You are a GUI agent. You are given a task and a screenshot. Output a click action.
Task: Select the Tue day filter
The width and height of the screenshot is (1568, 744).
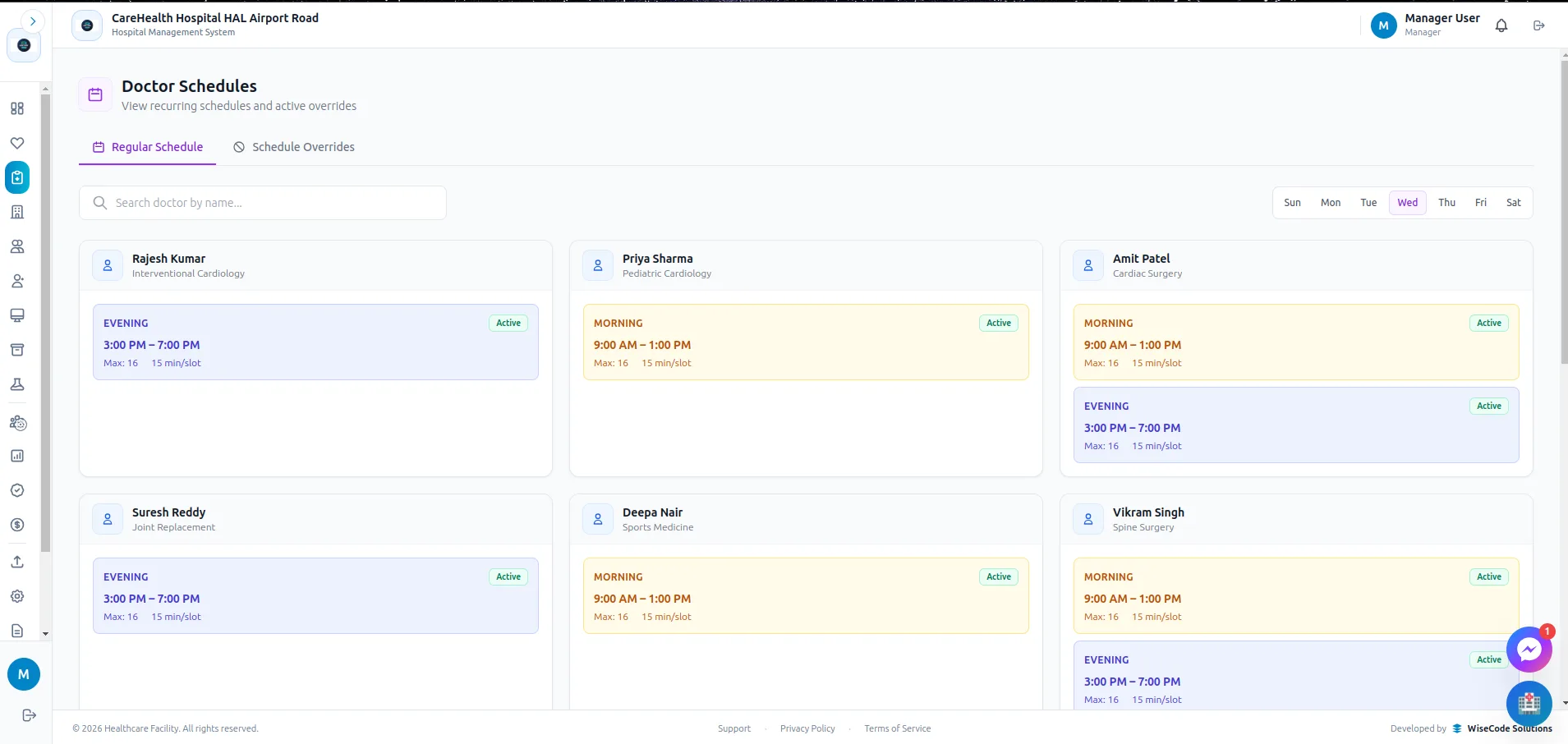[1368, 203]
